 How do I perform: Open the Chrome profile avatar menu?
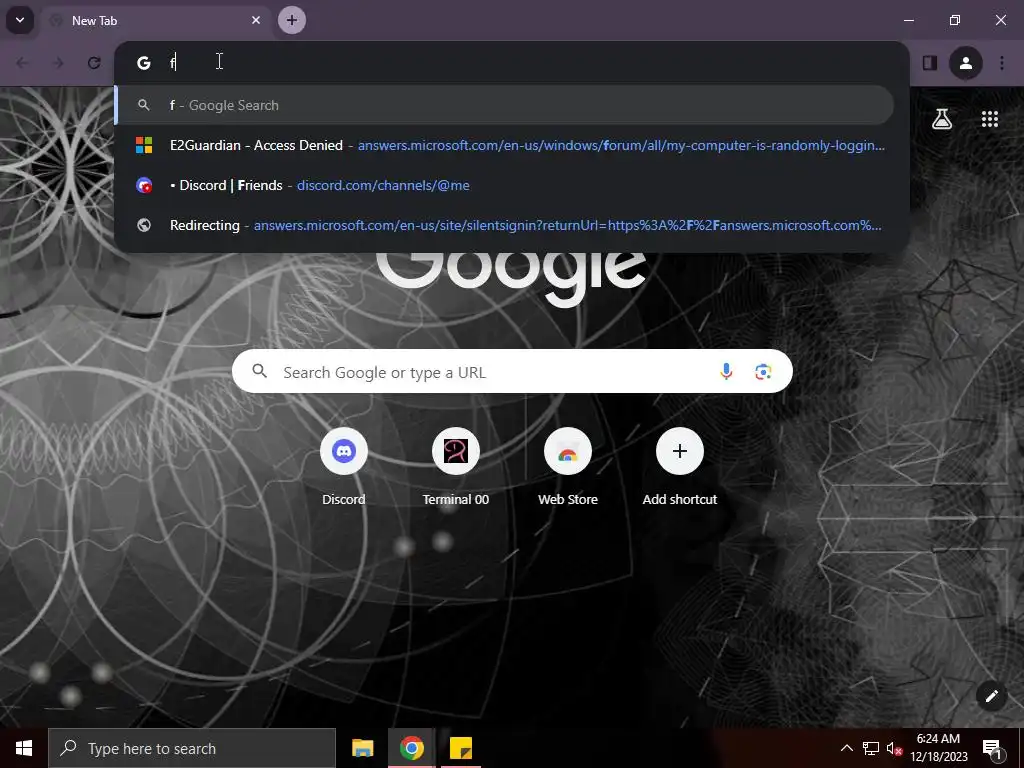pyautogui.click(x=966, y=63)
